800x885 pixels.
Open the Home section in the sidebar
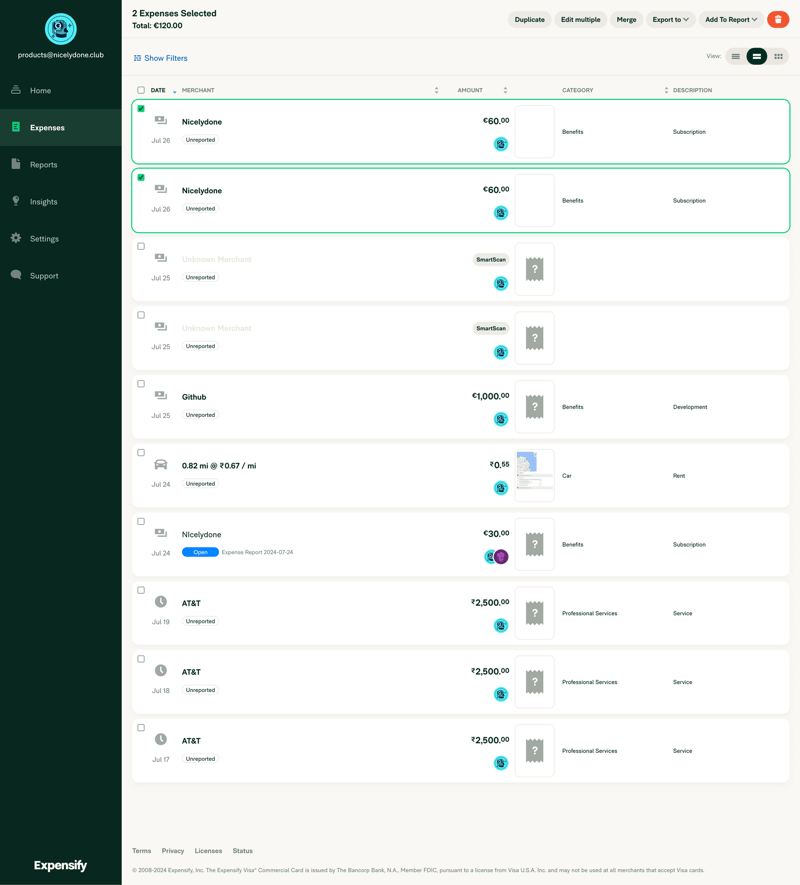tap(44, 90)
